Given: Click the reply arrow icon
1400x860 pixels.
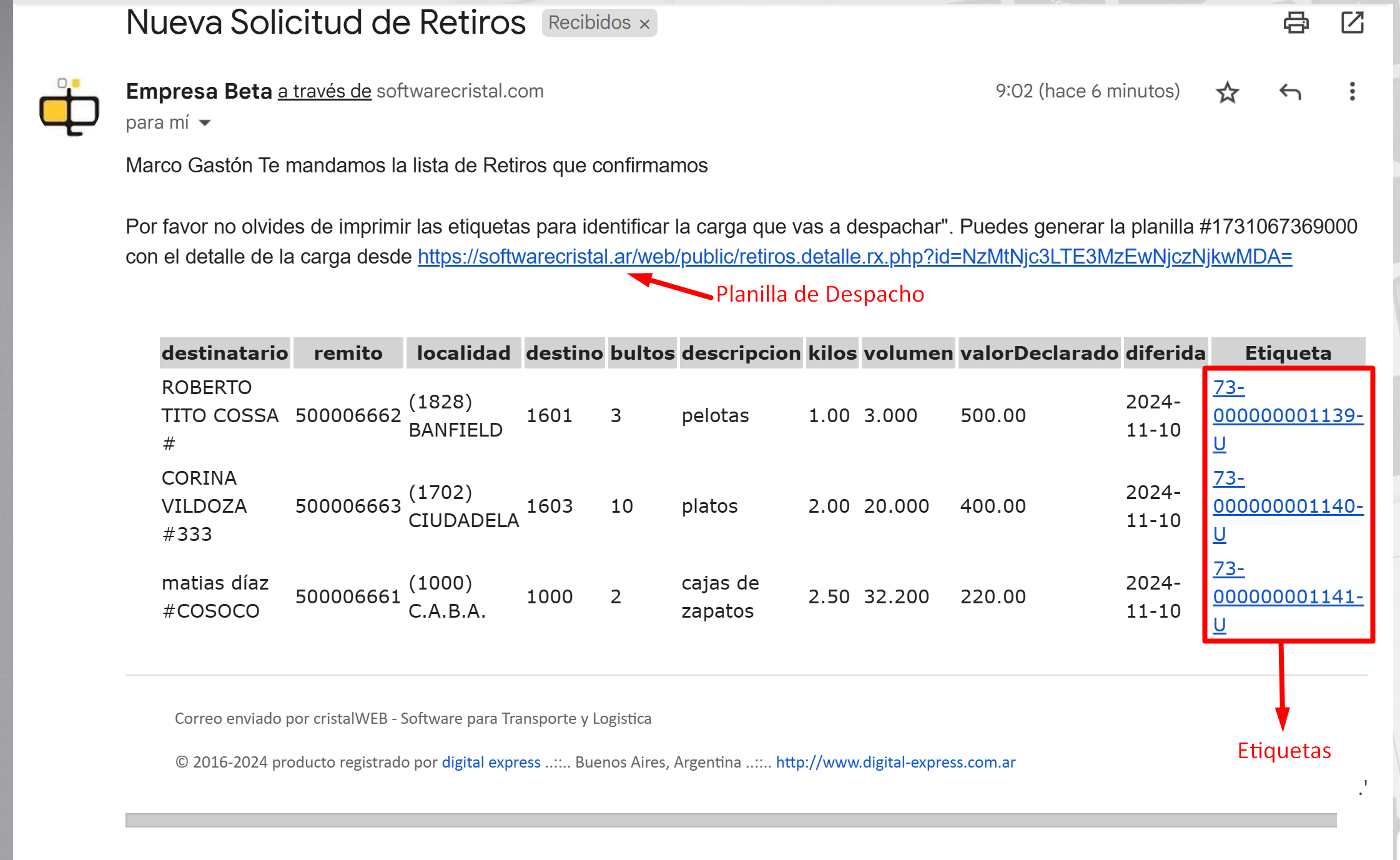Looking at the screenshot, I should click(1290, 92).
